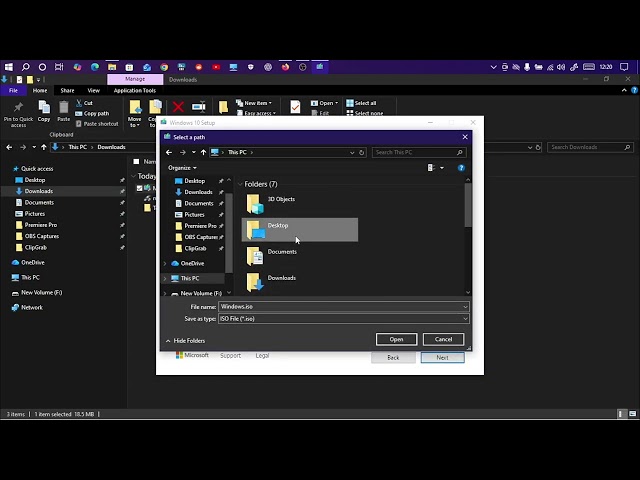The height and width of the screenshot is (480, 640).
Task: Click Back in Windows 10 Setup
Action: pyautogui.click(x=393, y=358)
